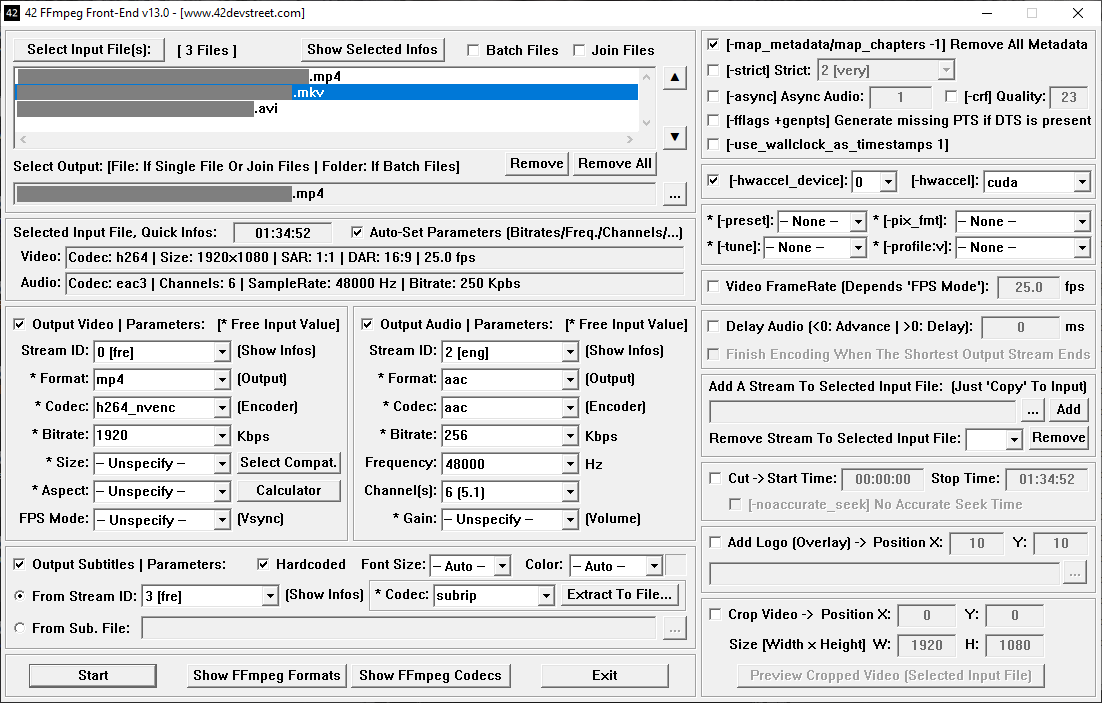The height and width of the screenshot is (703, 1102).
Task: Click the Cut Start Time field
Action: click(x=881, y=480)
